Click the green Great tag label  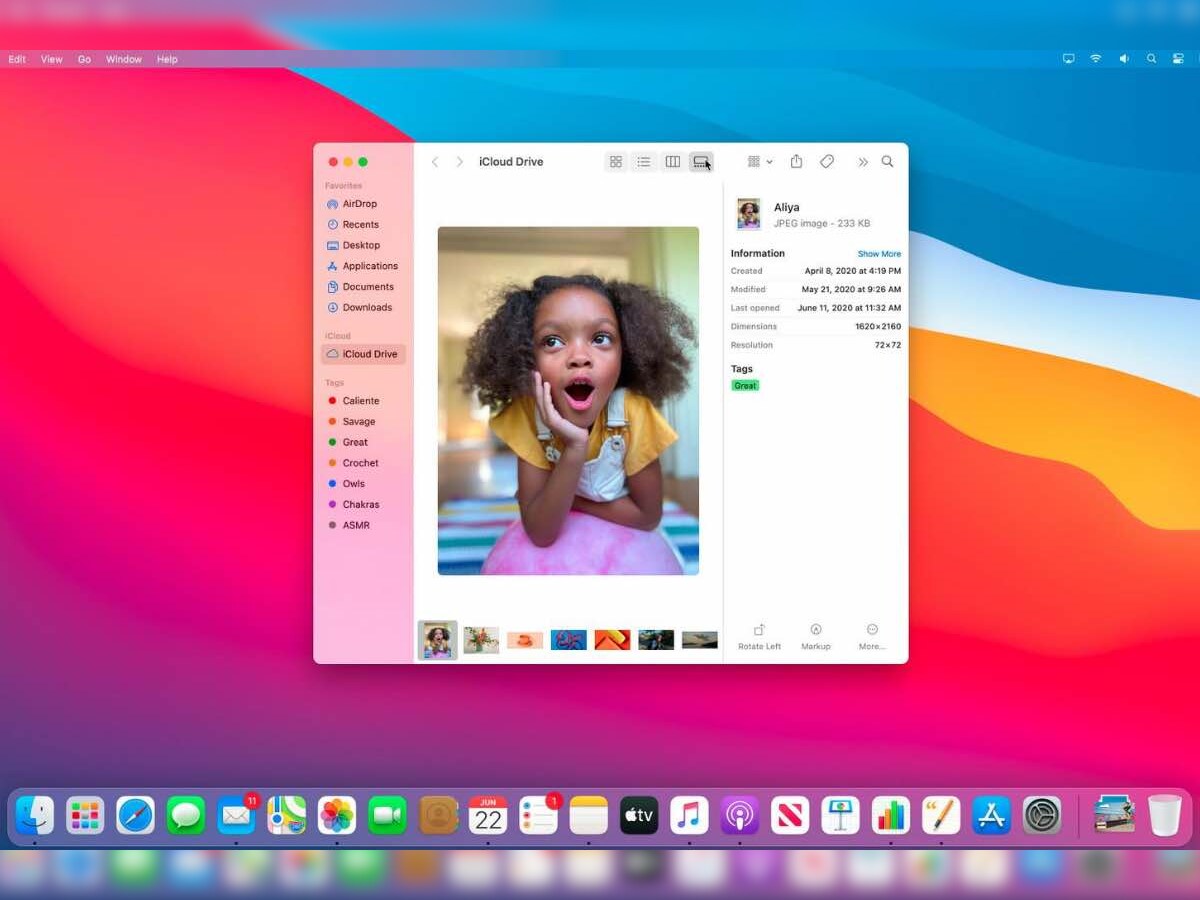point(745,386)
